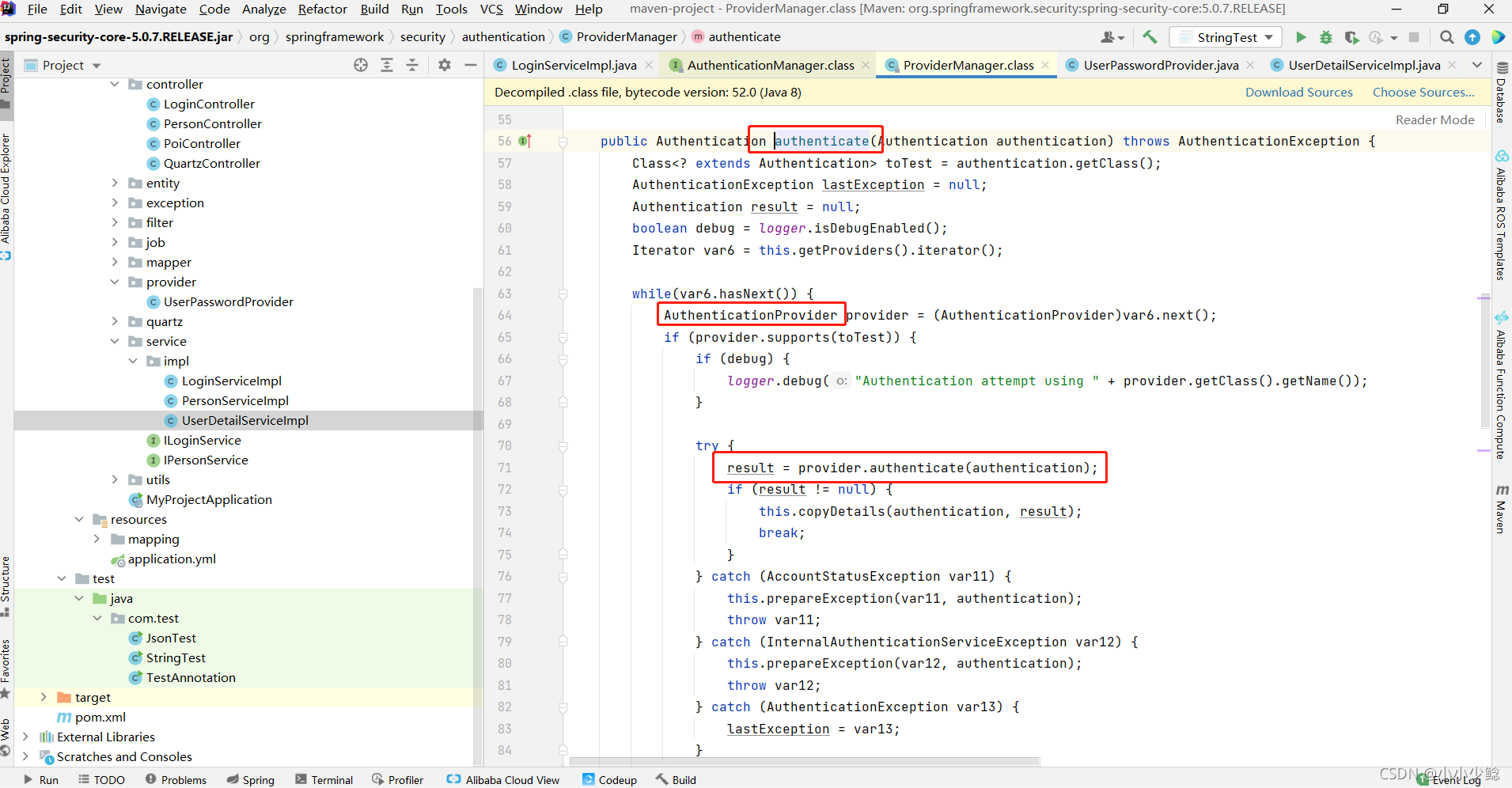This screenshot has height=788, width=1512.
Task: Click Choose Sources link
Action: [1423, 93]
